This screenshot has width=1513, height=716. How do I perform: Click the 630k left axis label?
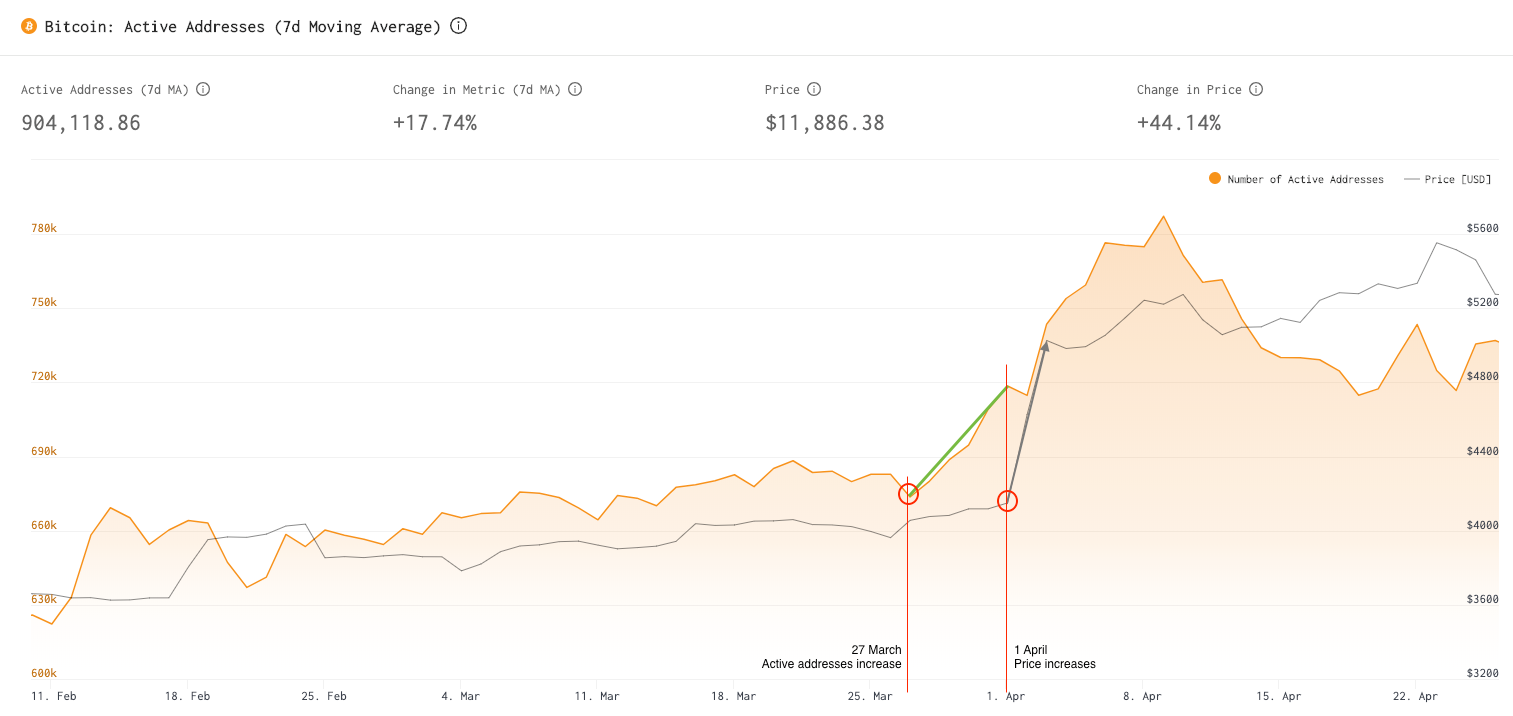point(44,600)
